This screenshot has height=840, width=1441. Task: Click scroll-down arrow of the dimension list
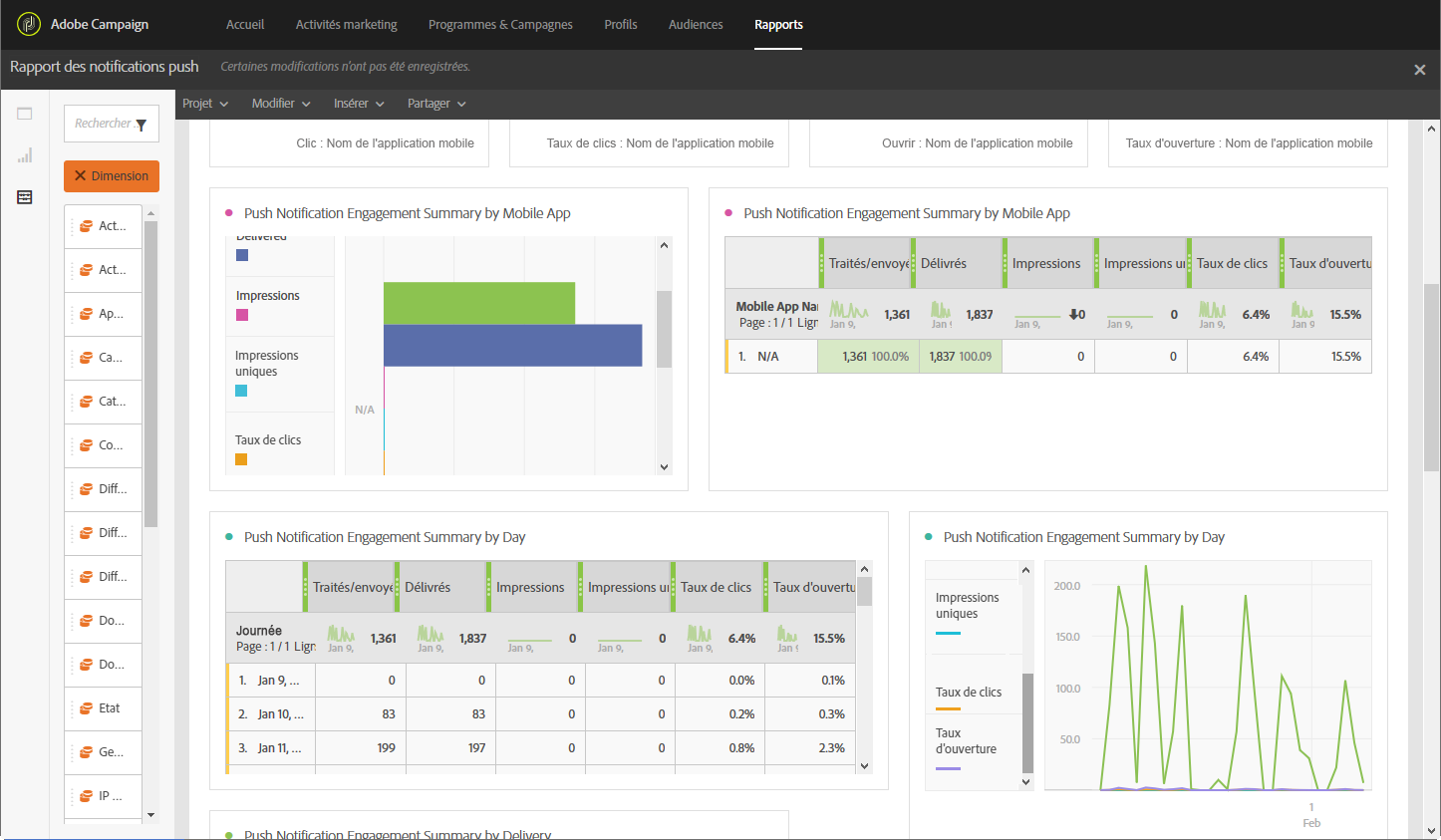(150, 815)
